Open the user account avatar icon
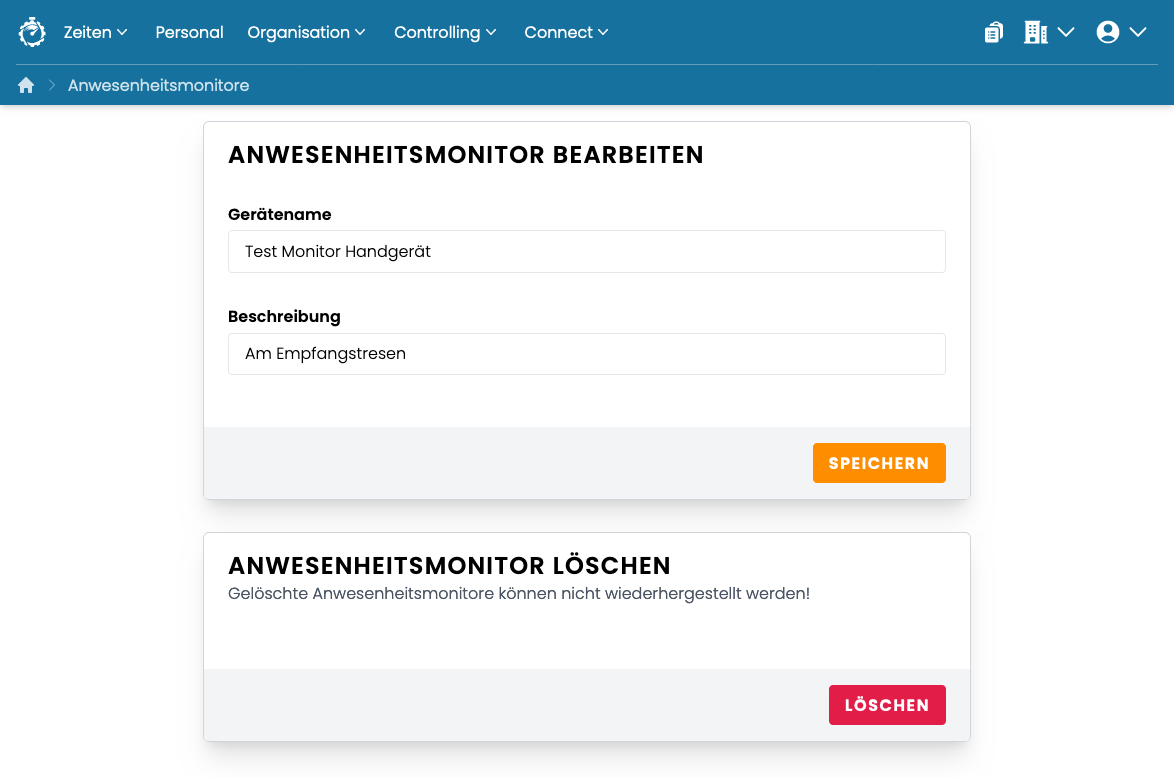1174x778 pixels. click(x=1107, y=32)
